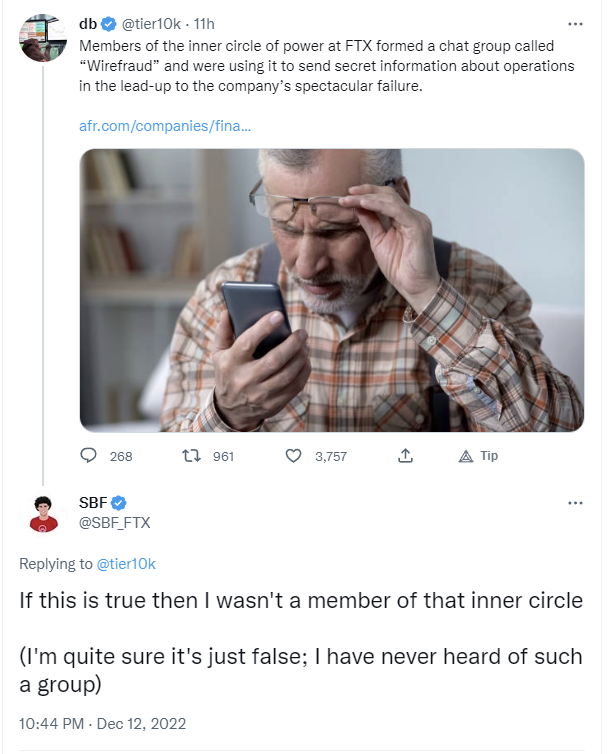Screen dimensions: 607x754
Task: Click the reply icon showing 268 replies
Action: pos(90,456)
